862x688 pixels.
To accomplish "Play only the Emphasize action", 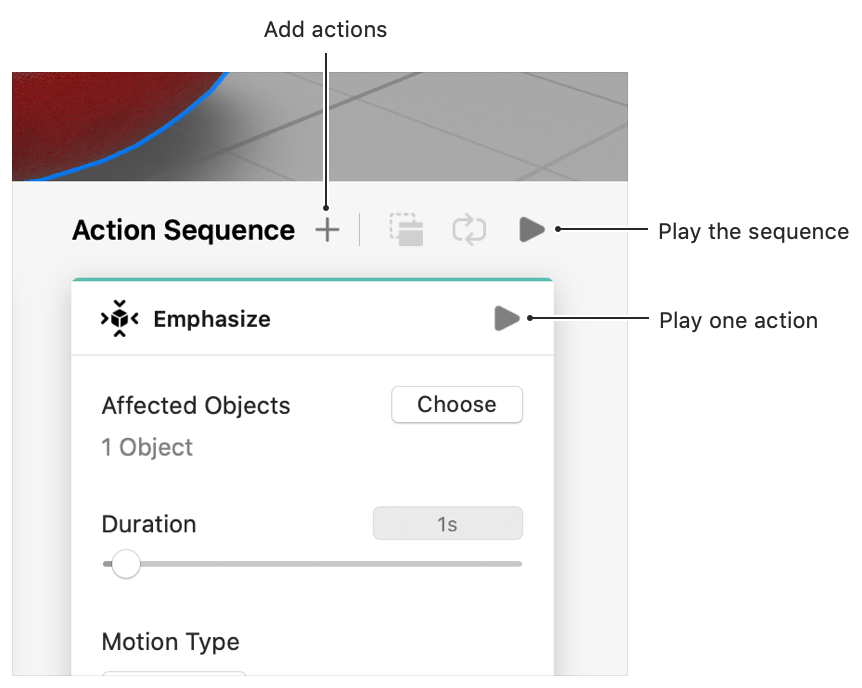I will click(x=507, y=319).
